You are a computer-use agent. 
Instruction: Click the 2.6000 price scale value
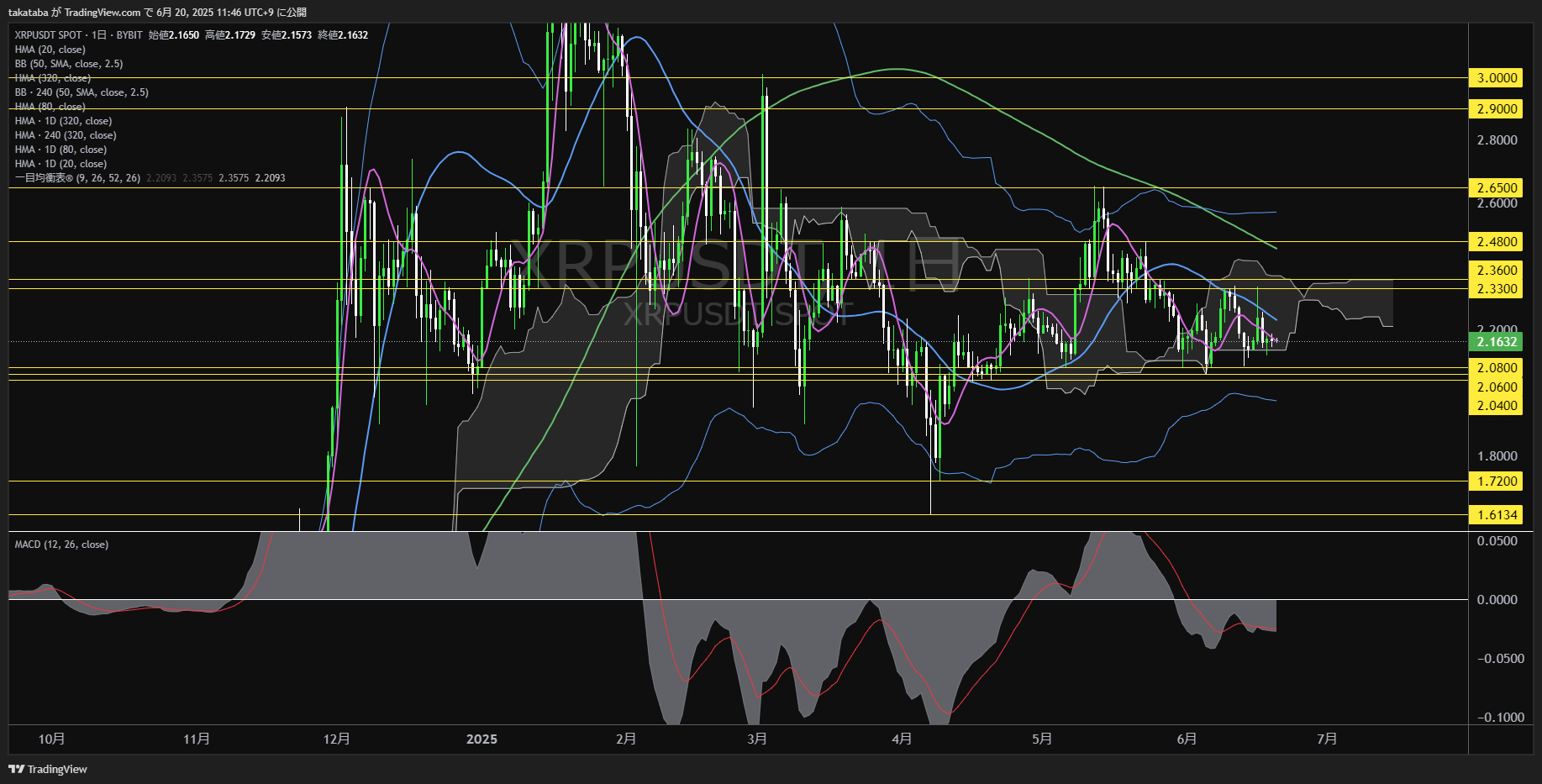1497,203
